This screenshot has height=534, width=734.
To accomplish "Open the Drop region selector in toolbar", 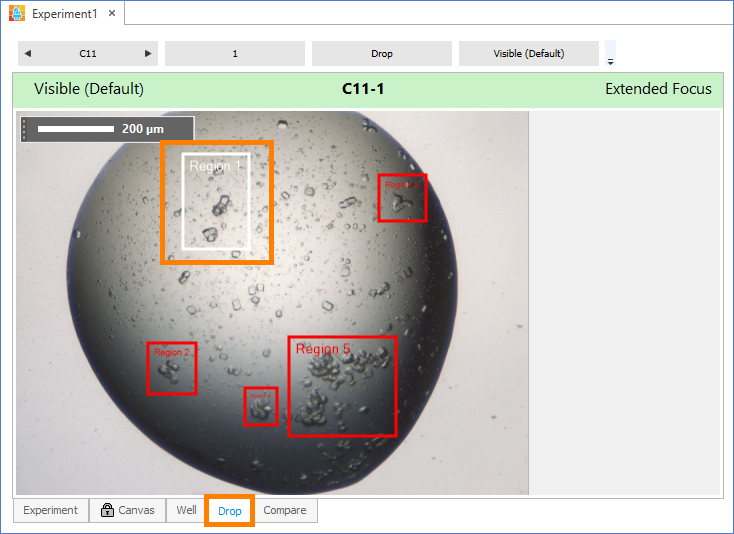I will click(382, 53).
